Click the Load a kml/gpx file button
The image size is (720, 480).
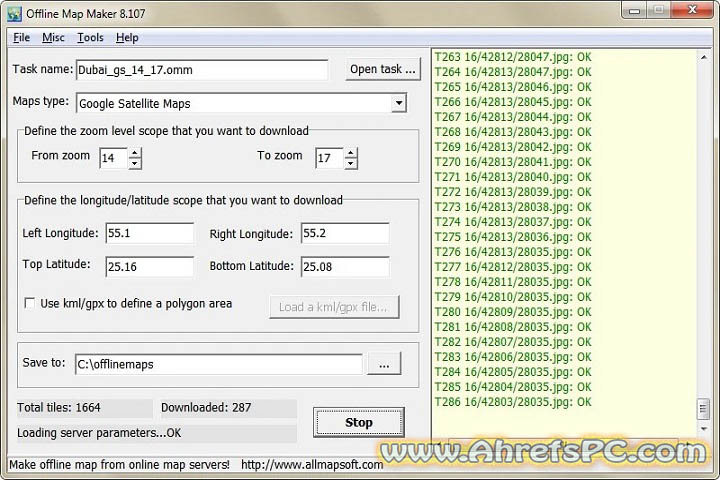click(334, 307)
